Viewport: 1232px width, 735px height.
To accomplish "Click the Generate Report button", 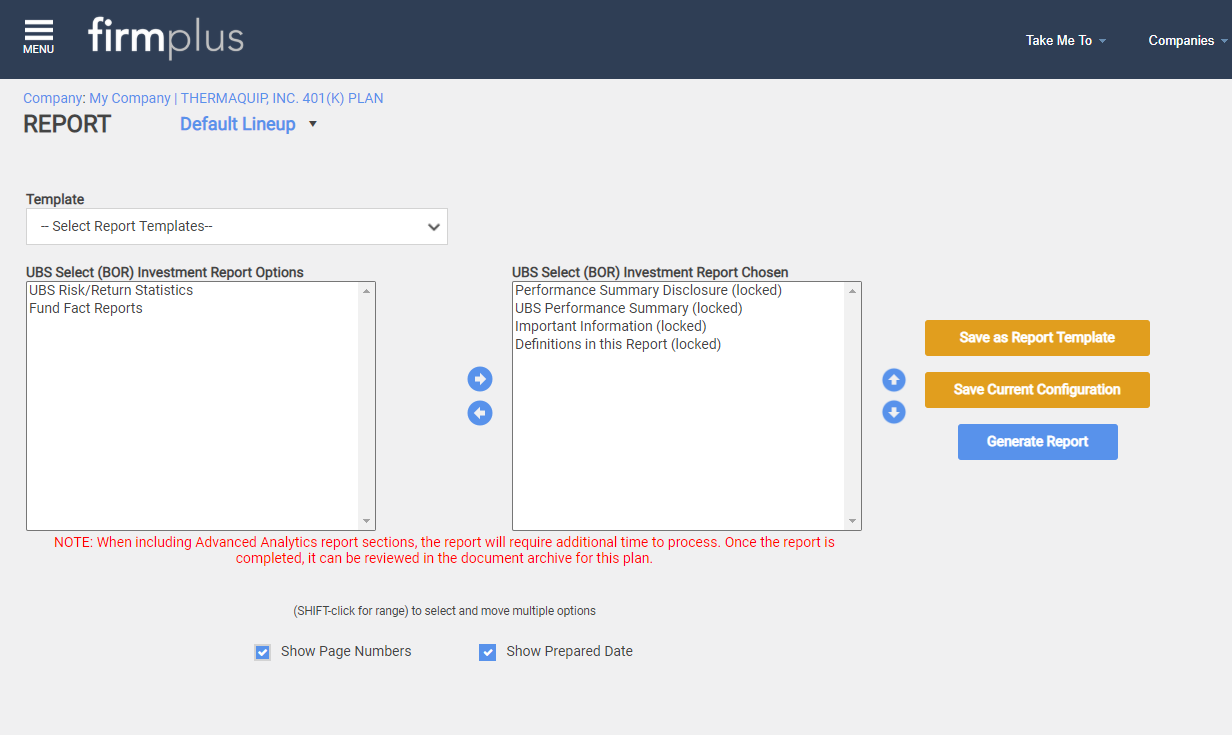I will pos(1038,442).
